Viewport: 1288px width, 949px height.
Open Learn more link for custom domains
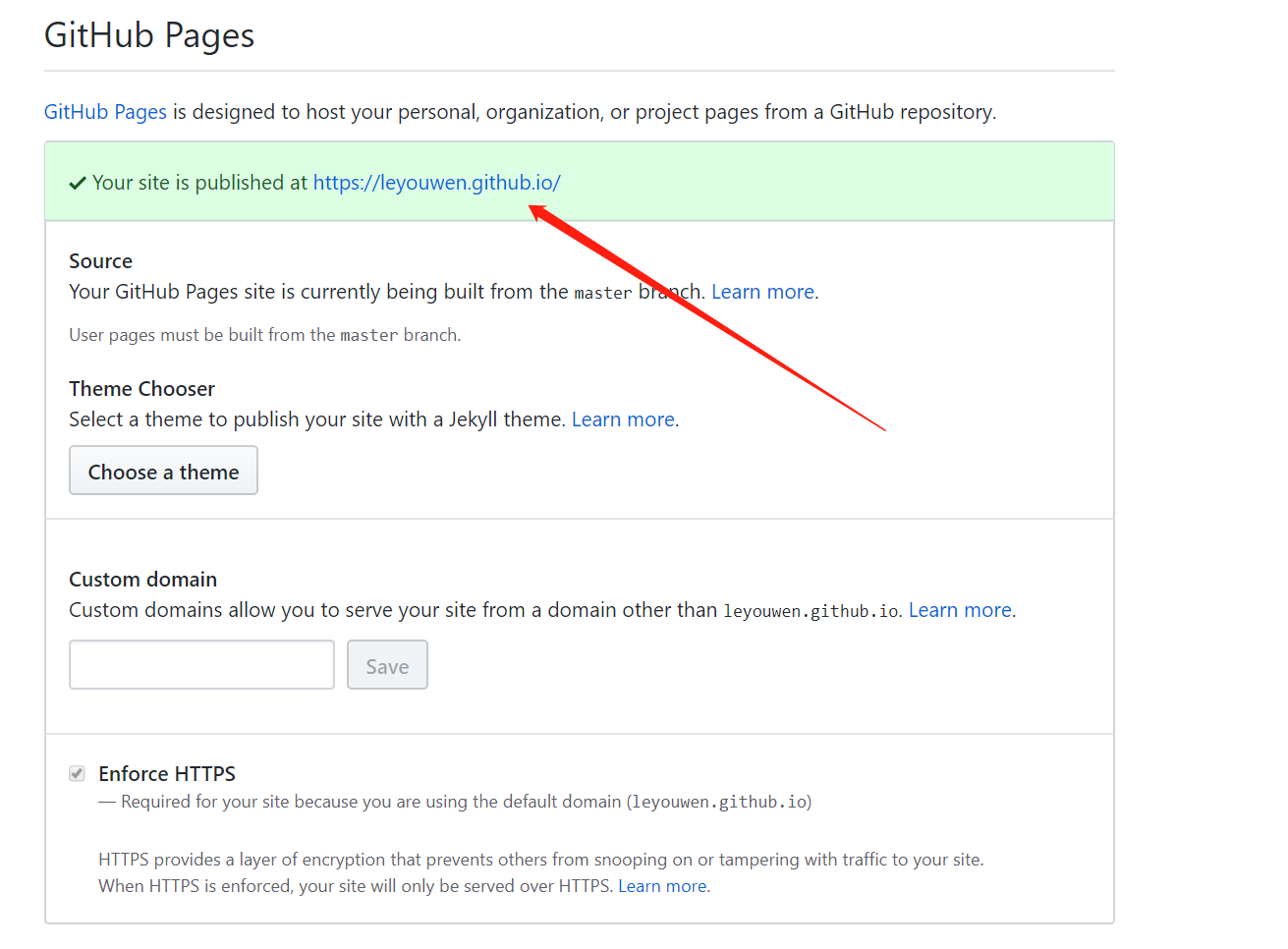coord(960,610)
